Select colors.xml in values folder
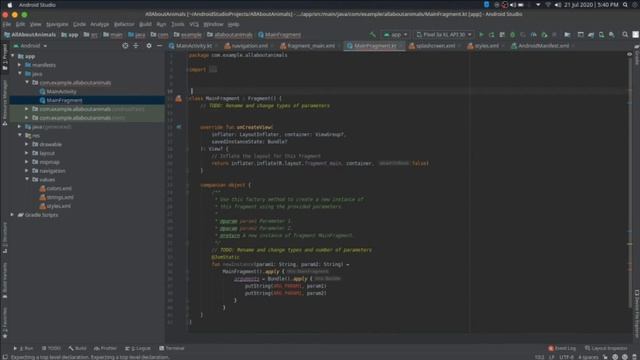Screen dimensions: 640x360 coord(59,188)
